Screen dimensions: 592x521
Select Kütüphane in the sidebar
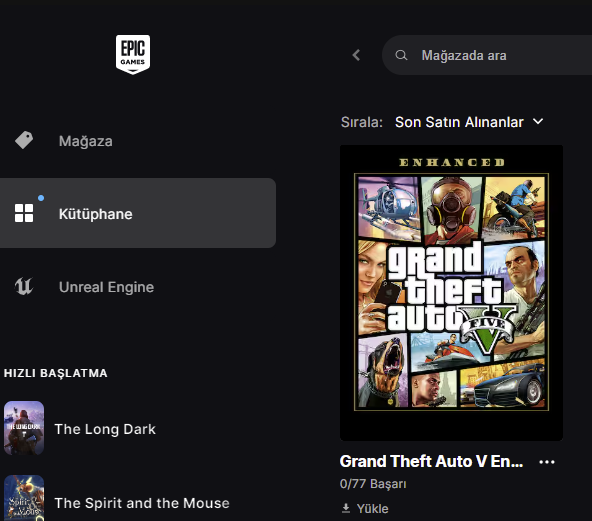(138, 213)
